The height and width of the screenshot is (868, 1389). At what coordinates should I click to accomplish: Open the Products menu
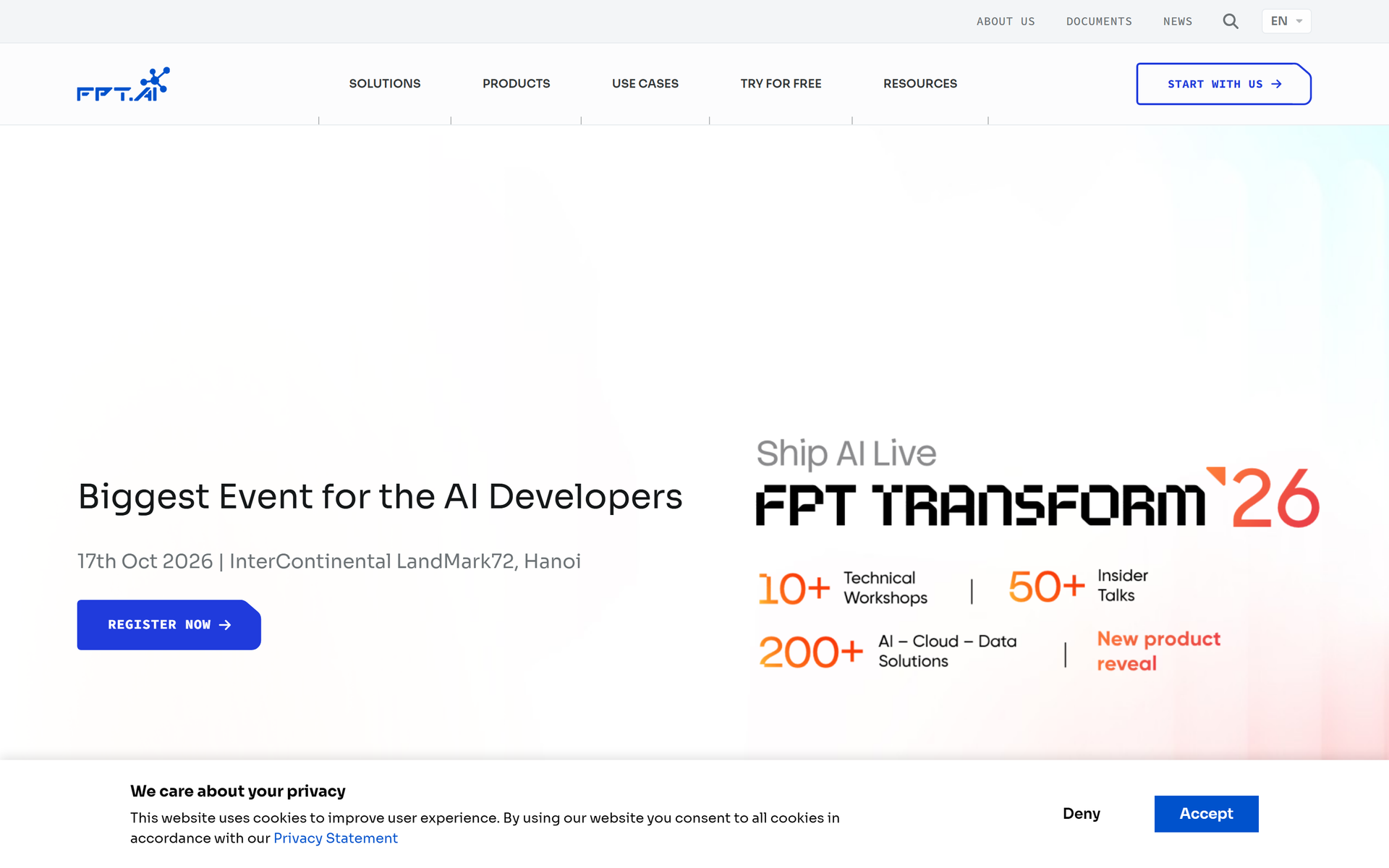517,84
